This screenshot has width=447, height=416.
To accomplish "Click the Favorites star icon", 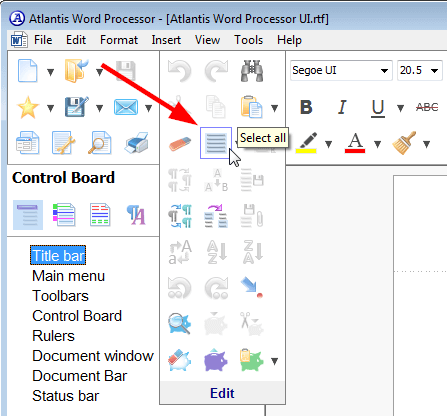I will 28,107.
